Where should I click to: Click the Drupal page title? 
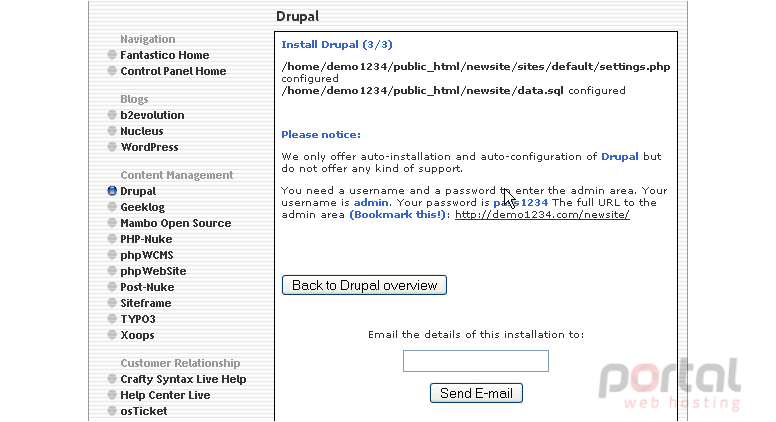point(297,16)
